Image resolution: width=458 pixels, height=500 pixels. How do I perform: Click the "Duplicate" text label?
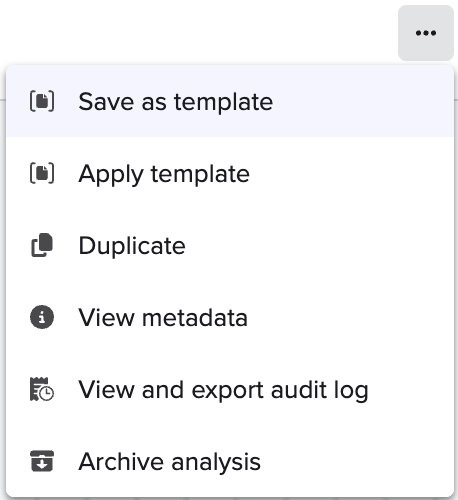pyautogui.click(x=132, y=246)
